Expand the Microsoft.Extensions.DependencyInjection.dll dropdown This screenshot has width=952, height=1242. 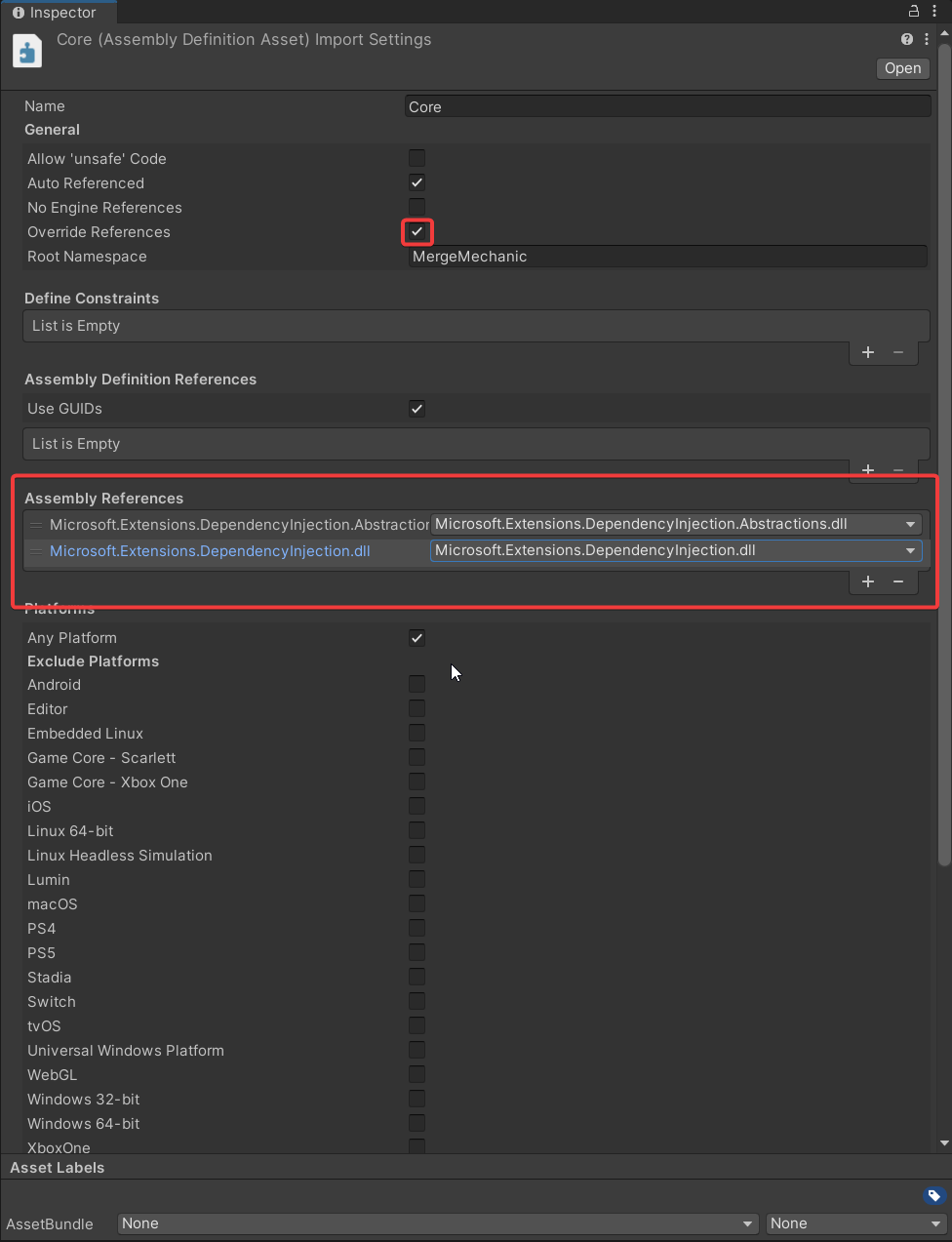pyautogui.click(x=676, y=550)
